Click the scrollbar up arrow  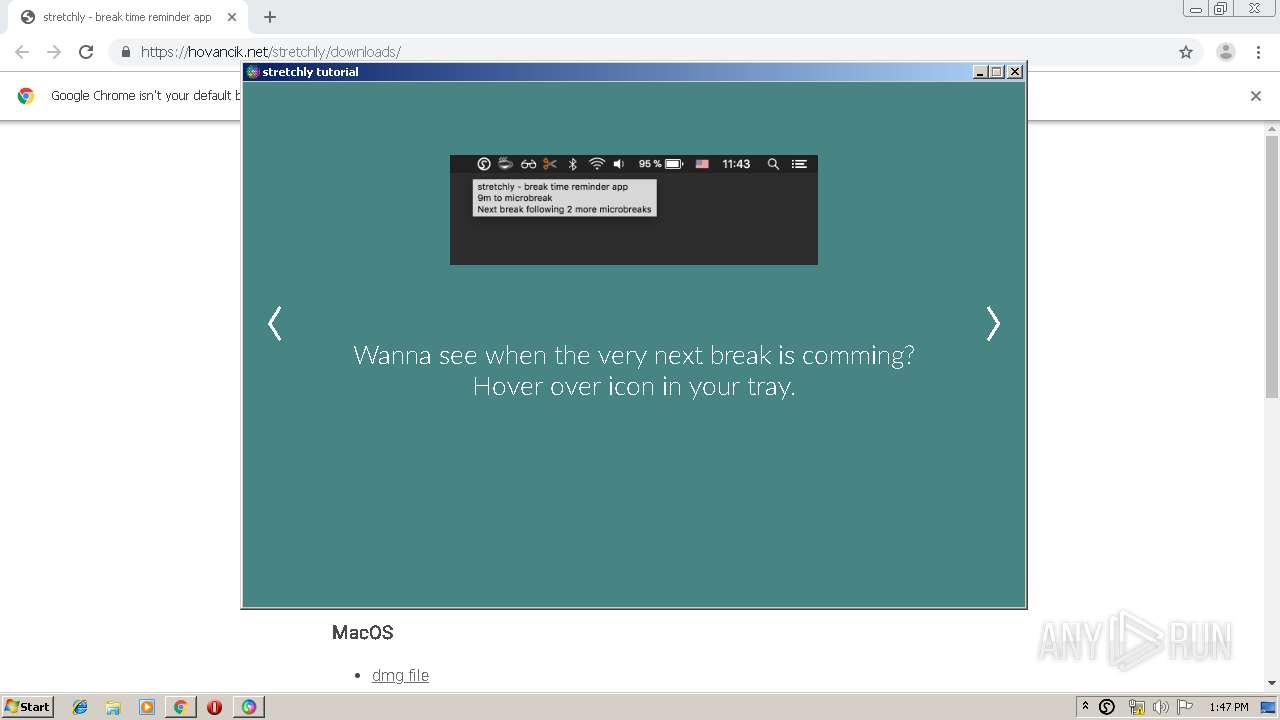1272,129
